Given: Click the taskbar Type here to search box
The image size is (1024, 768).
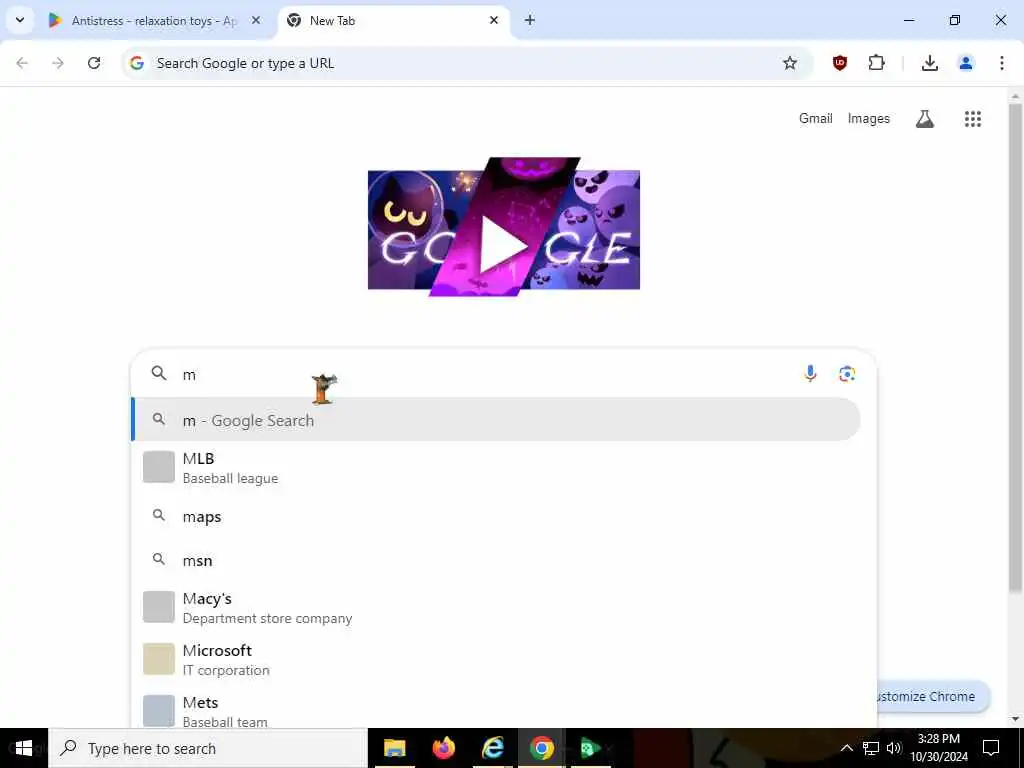Looking at the screenshot, I should tap(208, 748).
